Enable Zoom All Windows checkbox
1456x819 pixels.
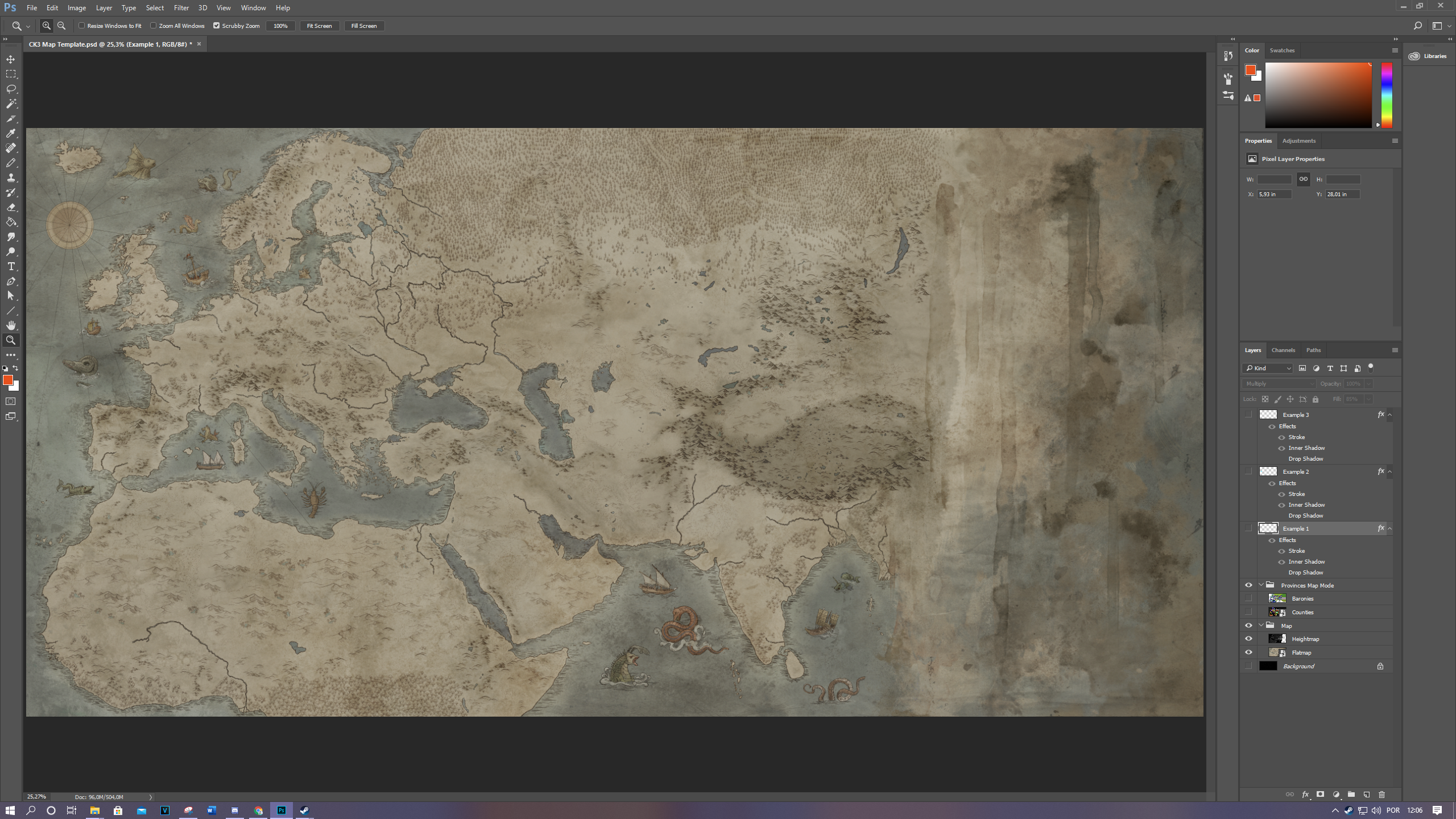tap(153, 26)
